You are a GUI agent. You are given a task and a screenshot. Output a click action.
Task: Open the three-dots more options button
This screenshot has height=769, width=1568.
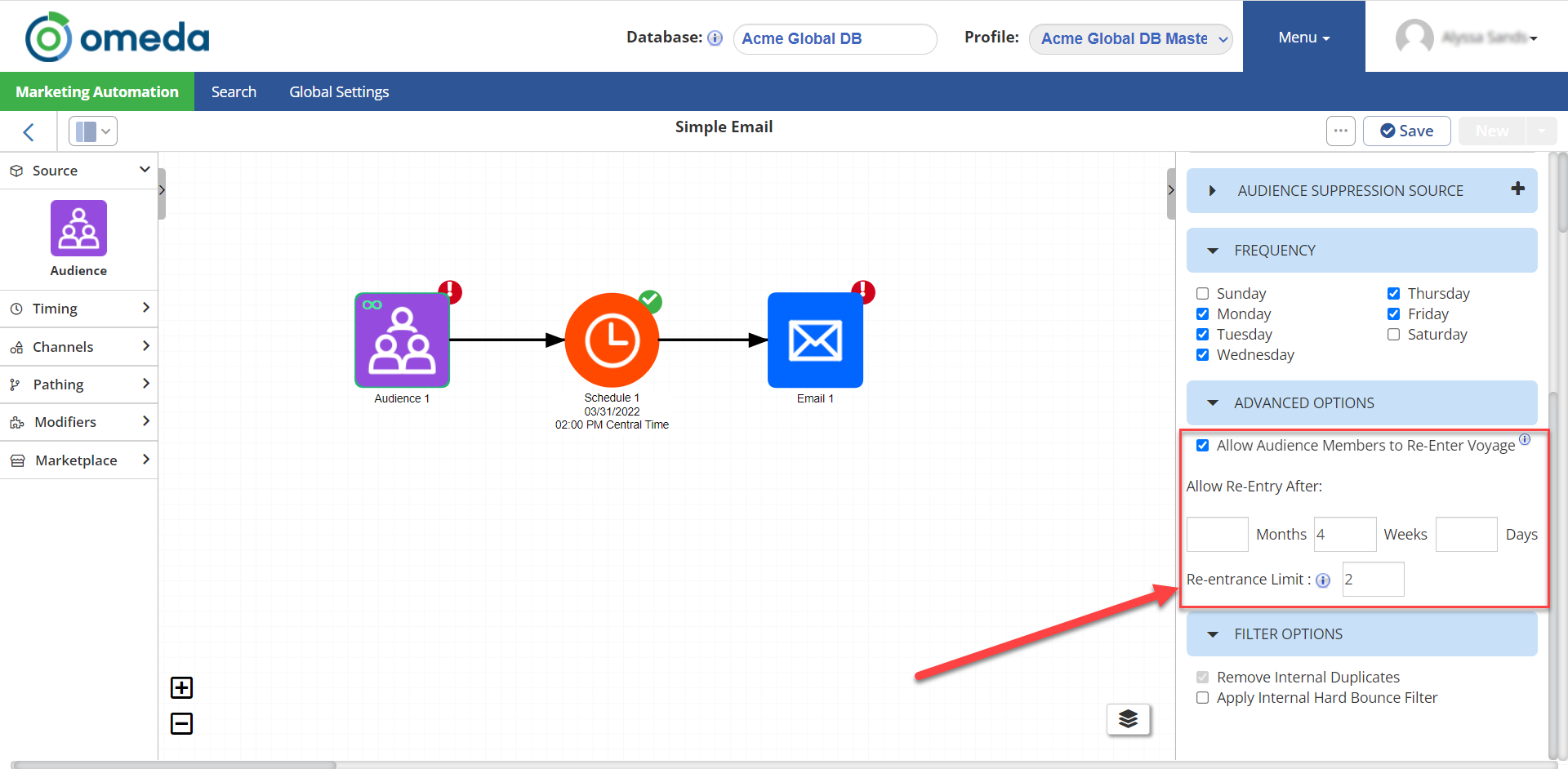click(1340, 131)
